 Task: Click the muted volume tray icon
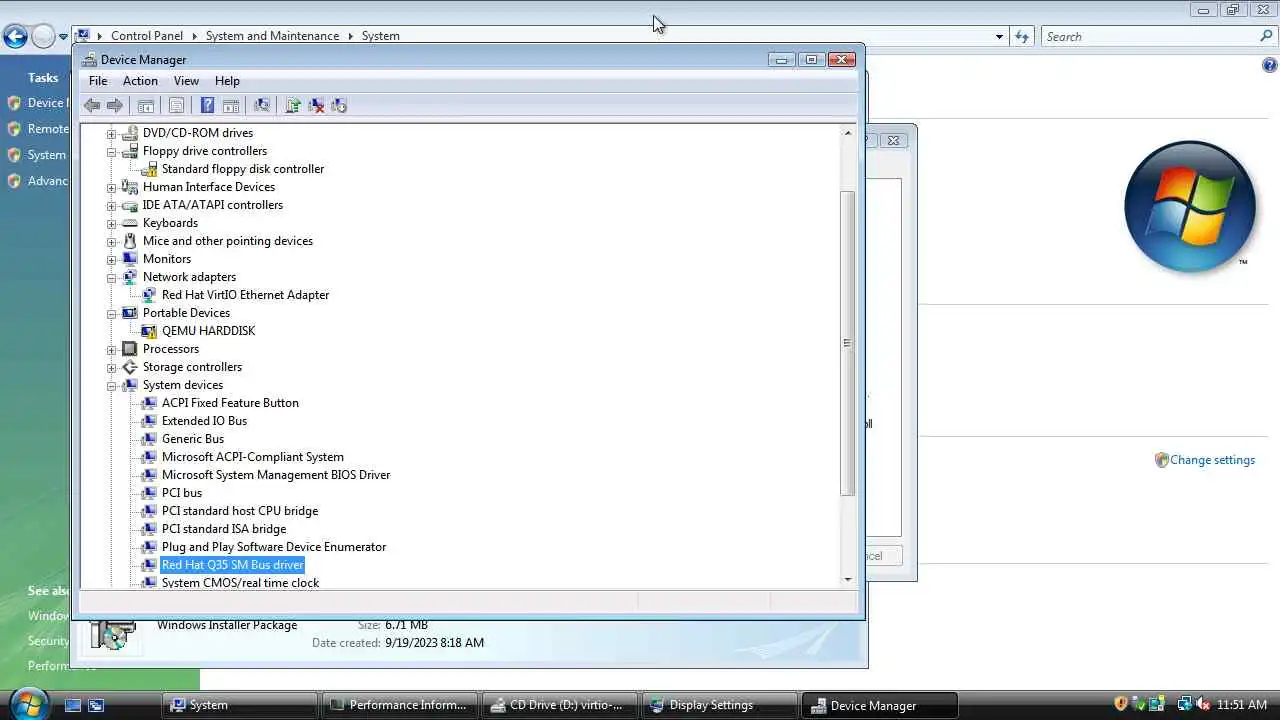tap(1202, 704)
